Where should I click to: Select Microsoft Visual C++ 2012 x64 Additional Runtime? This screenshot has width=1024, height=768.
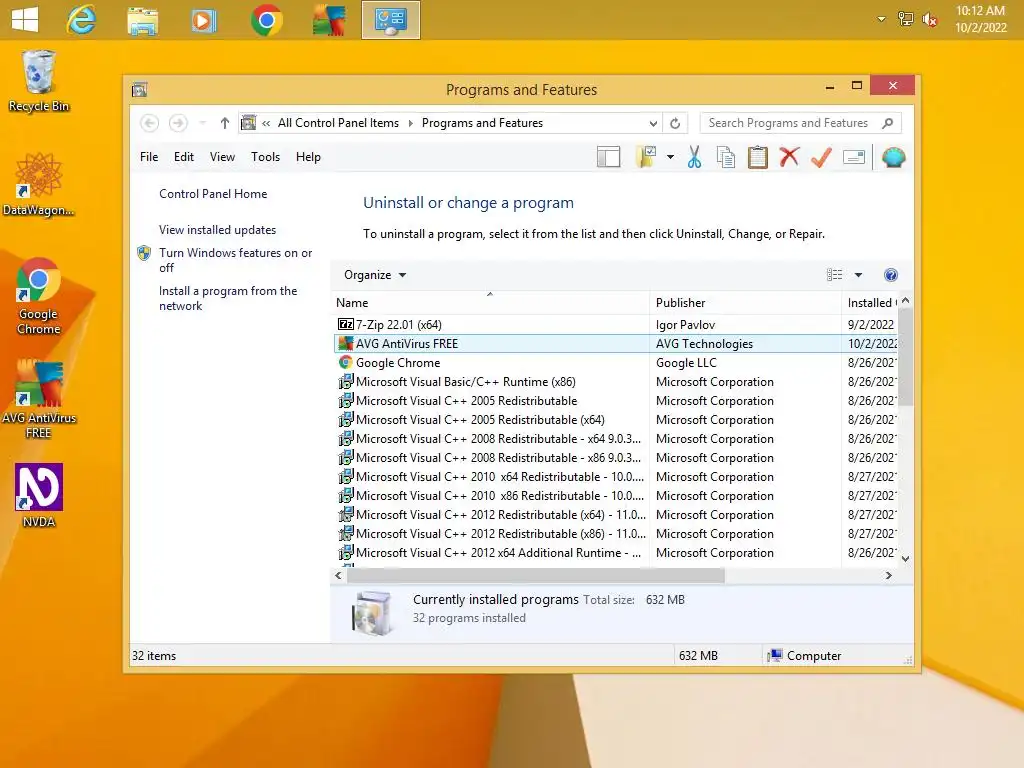click(615, 552)
